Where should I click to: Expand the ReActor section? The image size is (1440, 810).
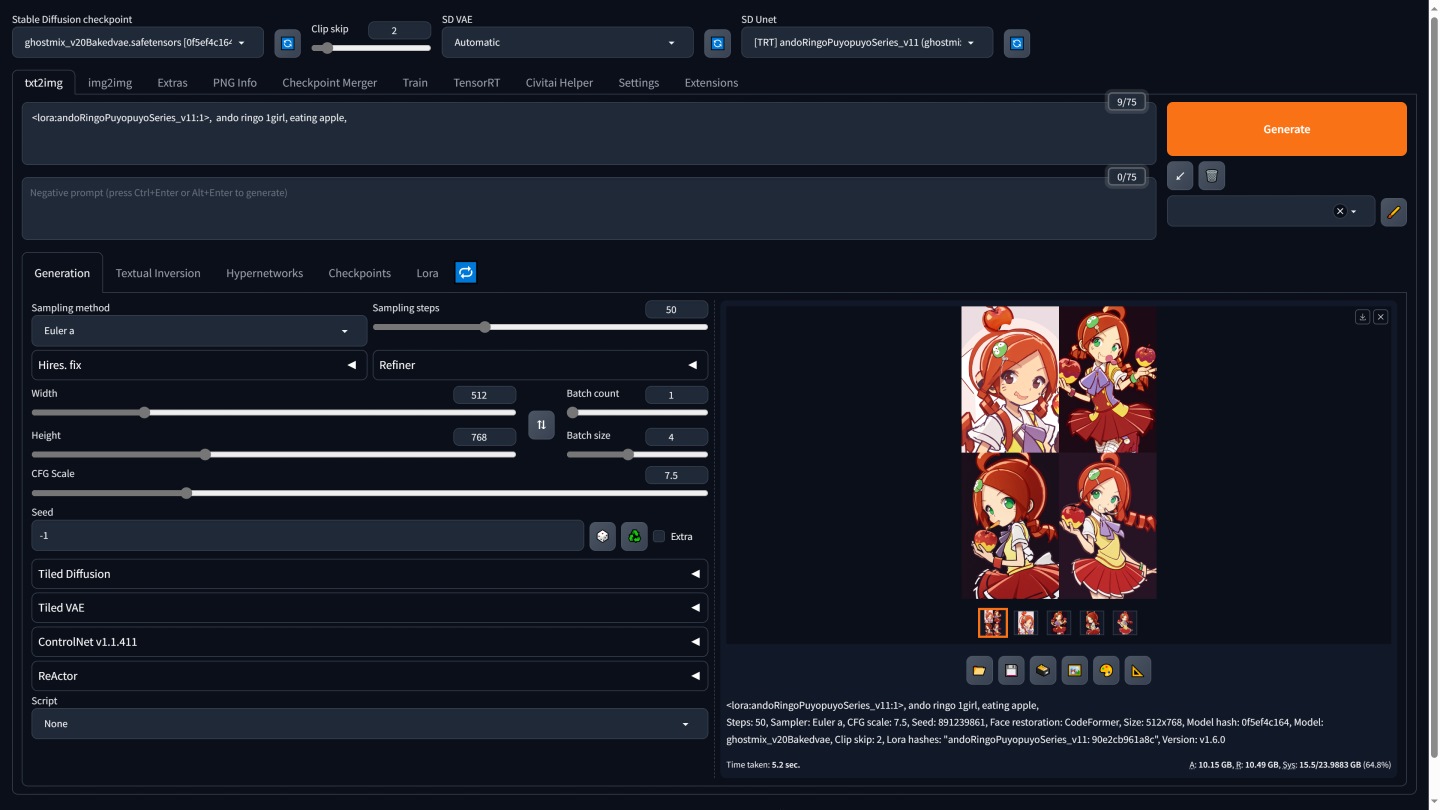point(369,676)
